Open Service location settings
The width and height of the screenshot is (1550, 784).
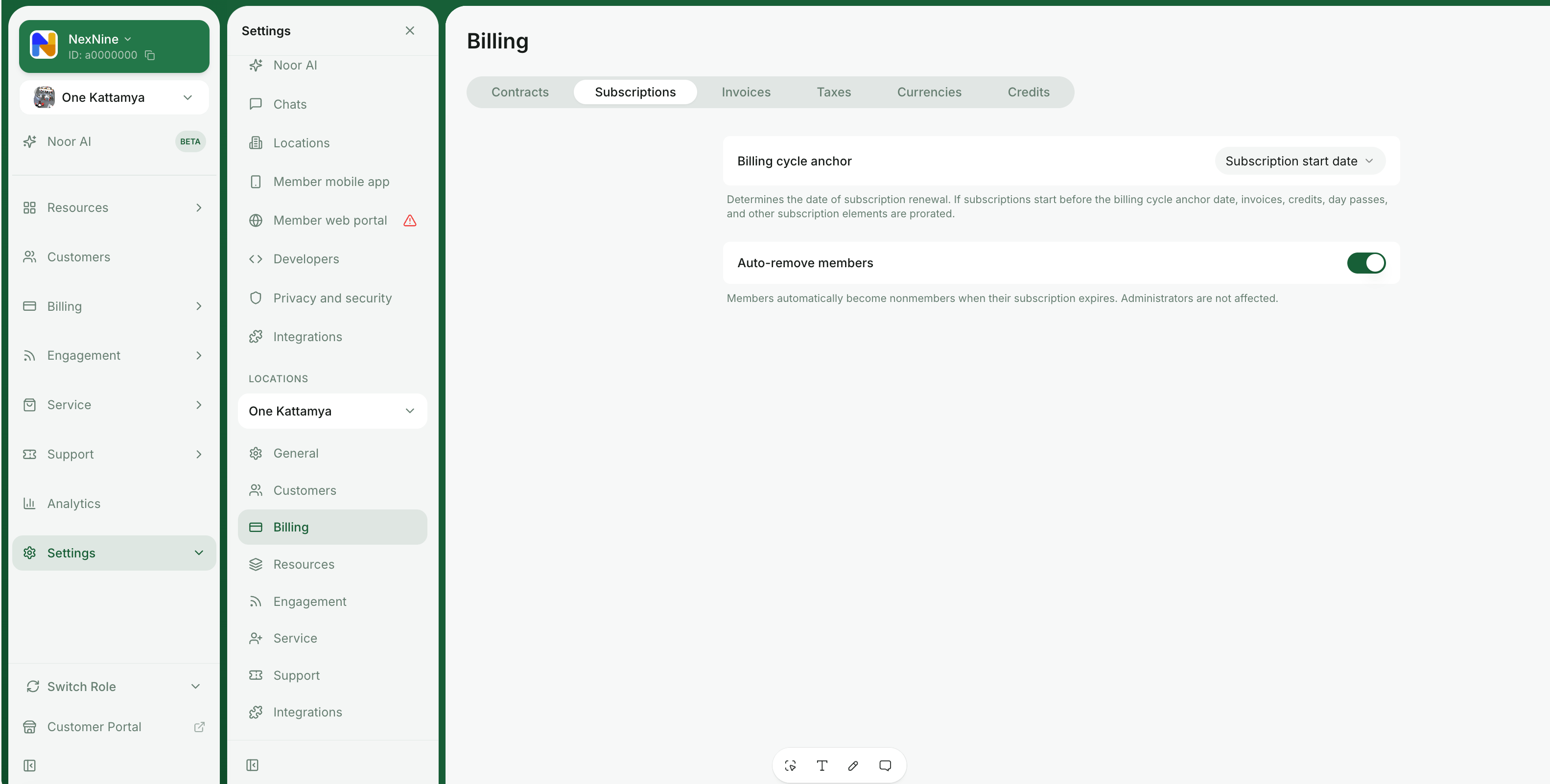point(332,638)
